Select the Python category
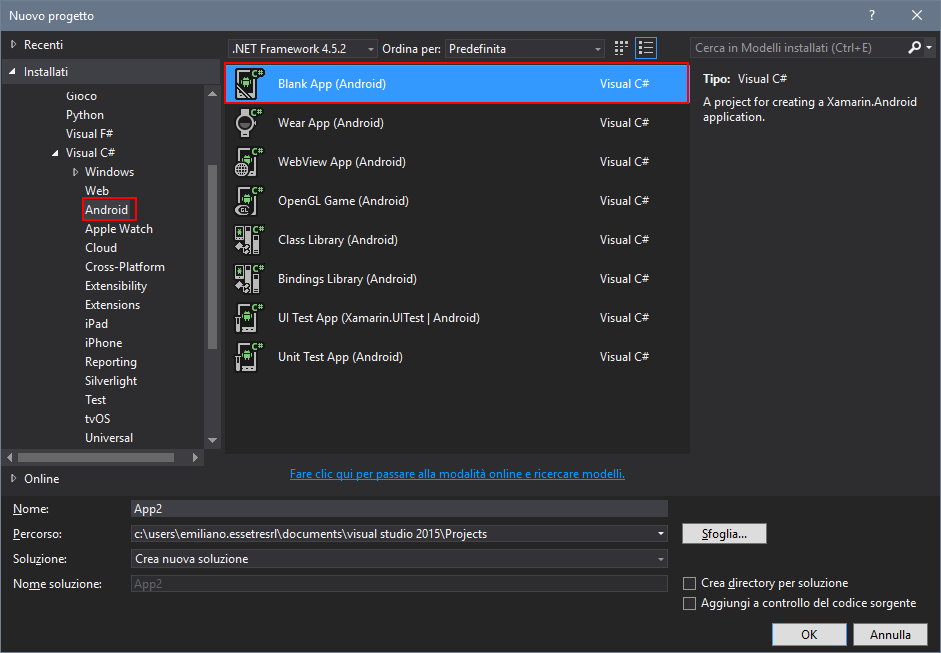 [85, 115]
